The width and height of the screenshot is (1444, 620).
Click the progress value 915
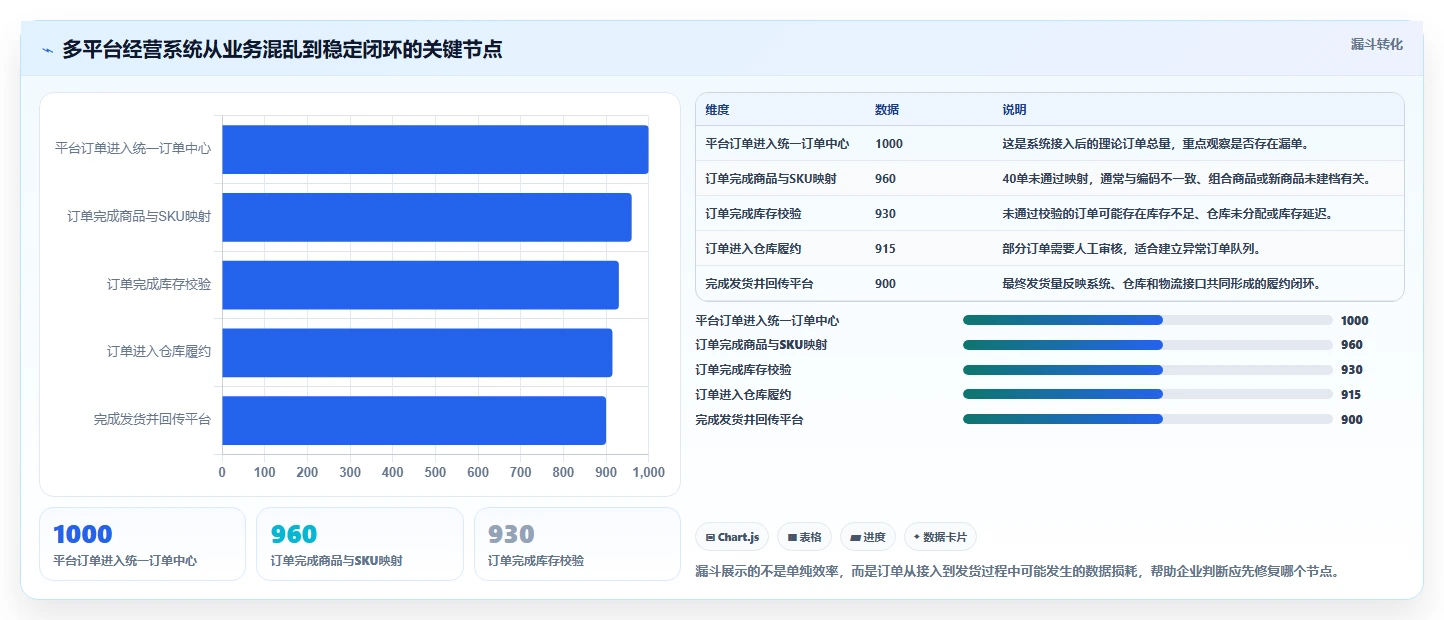(1351, 394)
